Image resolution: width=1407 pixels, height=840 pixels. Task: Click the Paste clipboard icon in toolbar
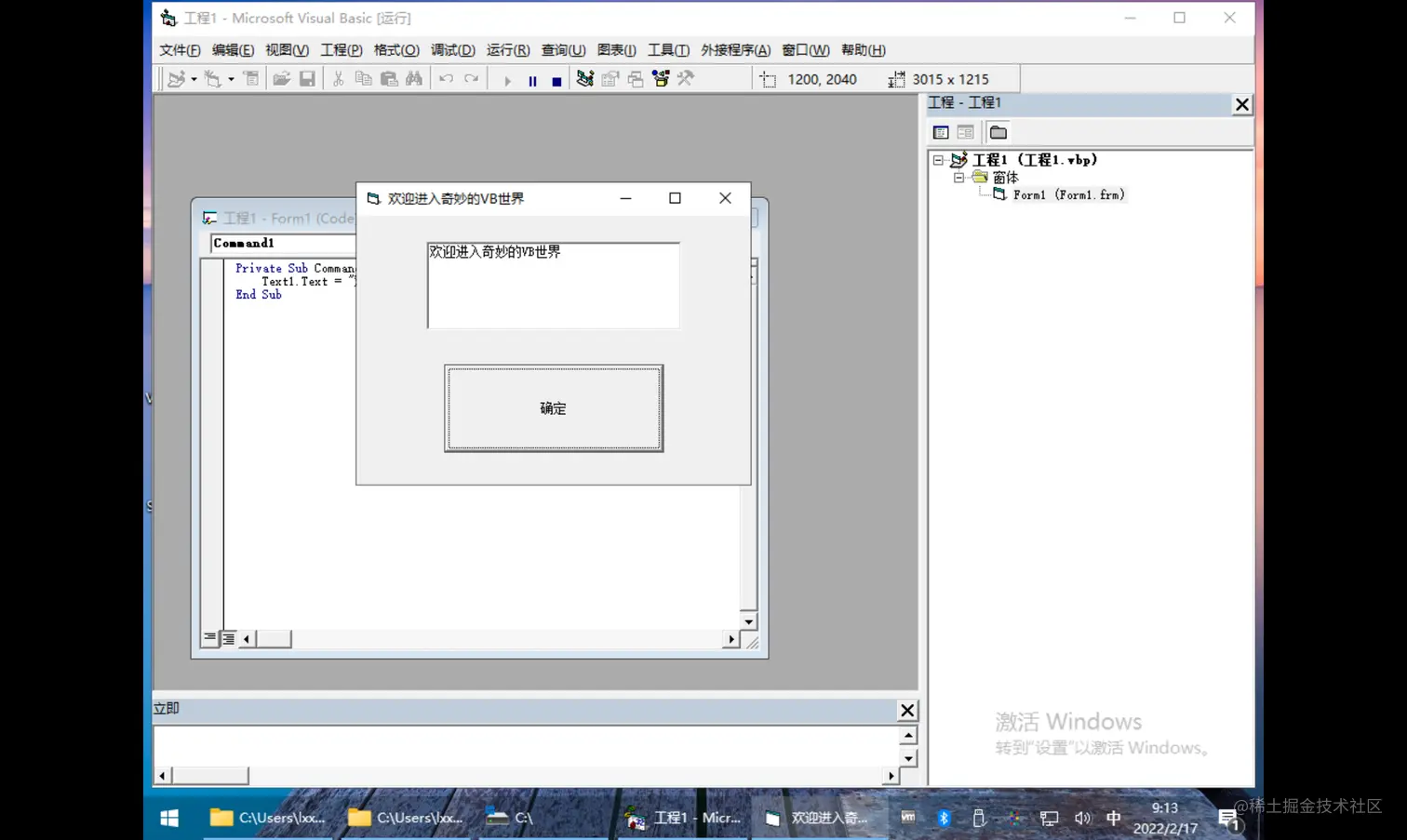click(x=389, y=79)
